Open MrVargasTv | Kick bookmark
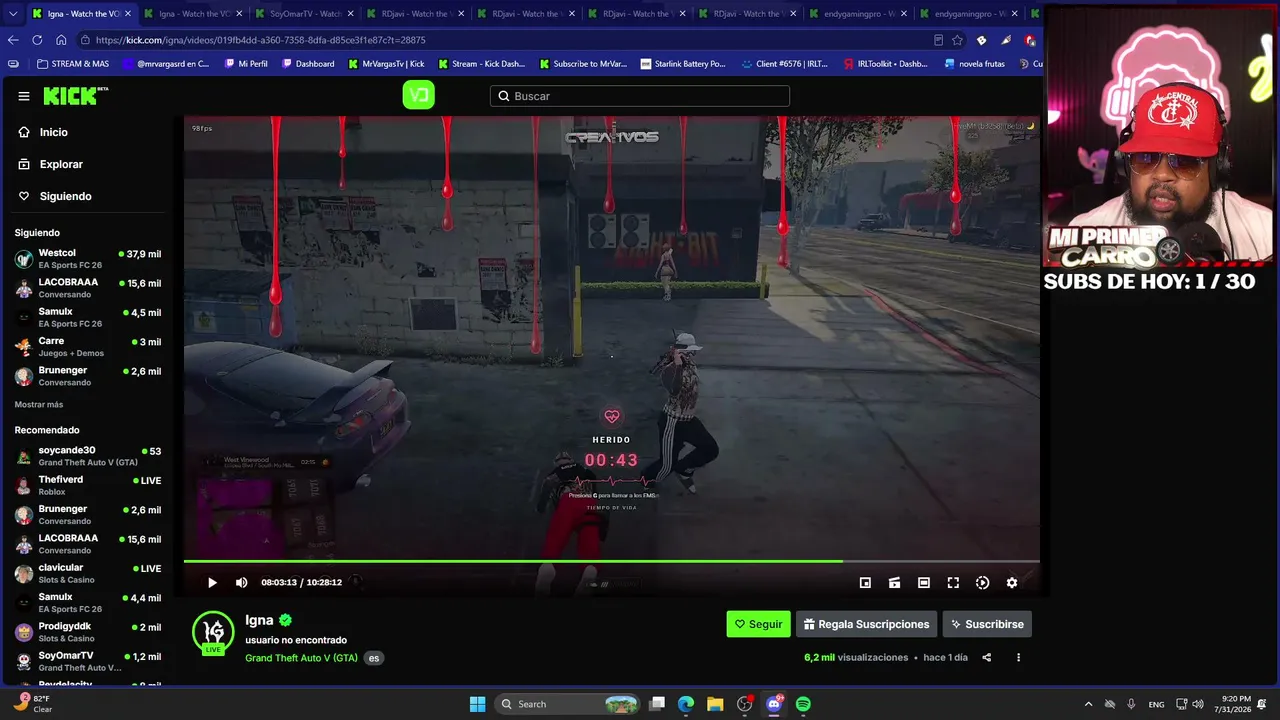The height and width of the screenshot is (720, 1280). coord(386,64)
